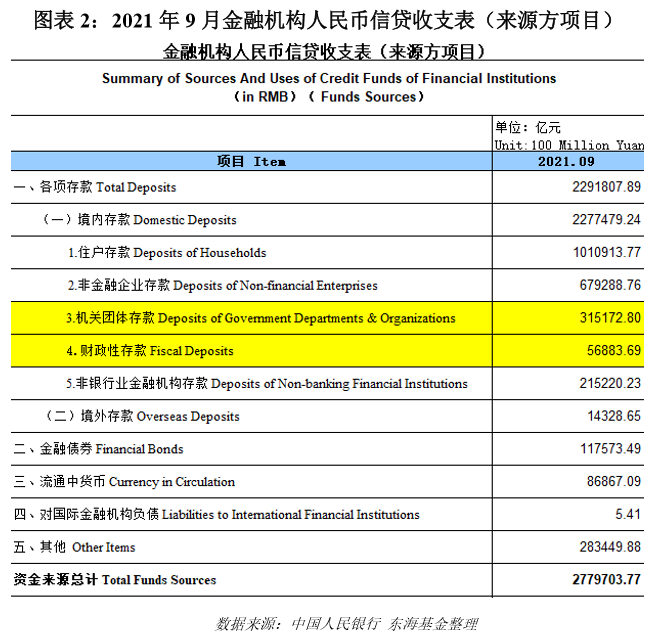Screen dimensions: 656x632
Task: Click the value 2277479.24
Action: 606,219
